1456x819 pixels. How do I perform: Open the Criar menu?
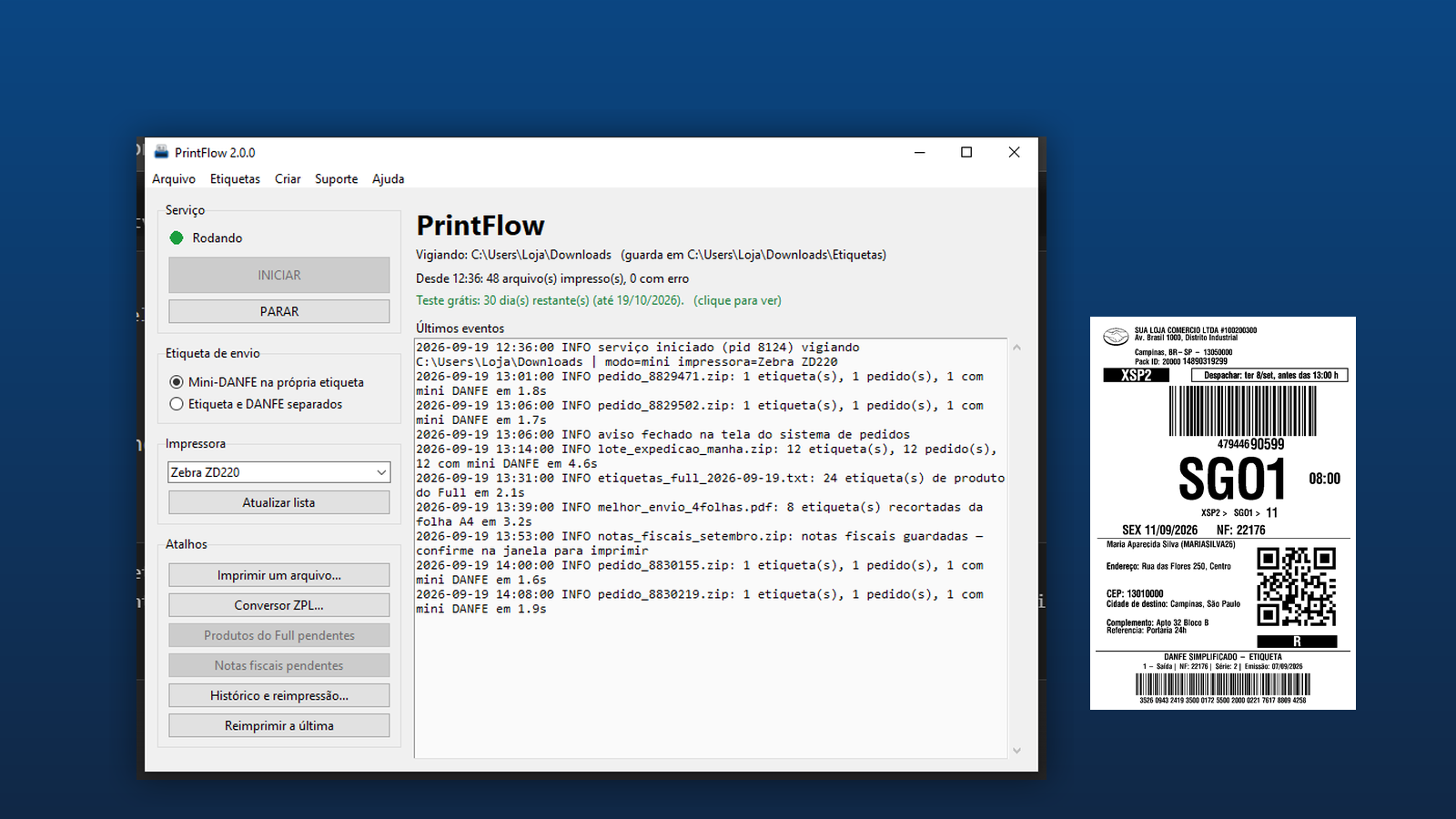288,179
